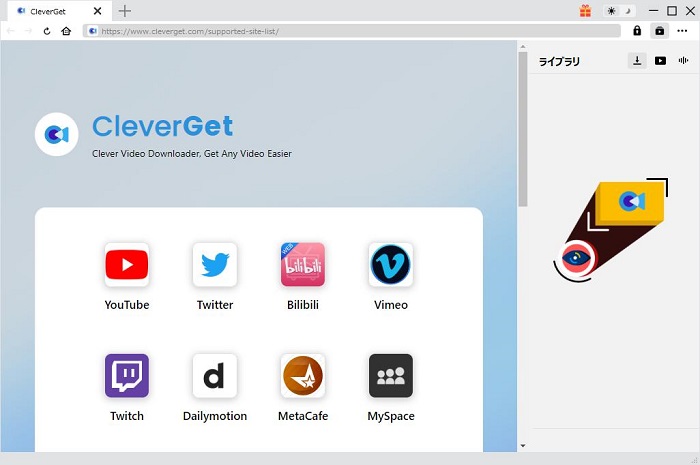
Task: Close the CleverGet tab
Action: (97, 11)
